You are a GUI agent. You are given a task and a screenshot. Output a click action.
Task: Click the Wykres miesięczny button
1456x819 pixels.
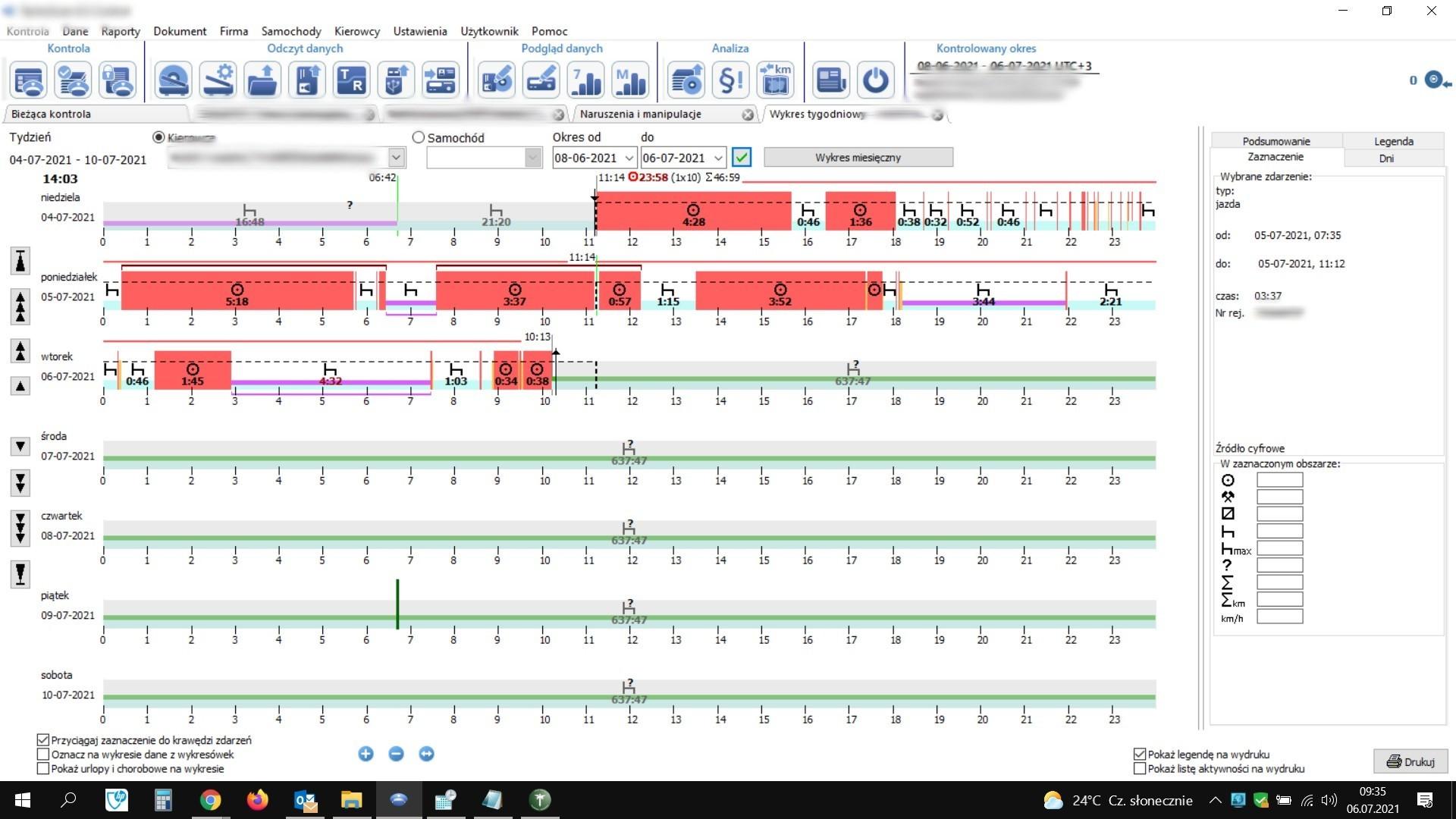click(858, 158)
